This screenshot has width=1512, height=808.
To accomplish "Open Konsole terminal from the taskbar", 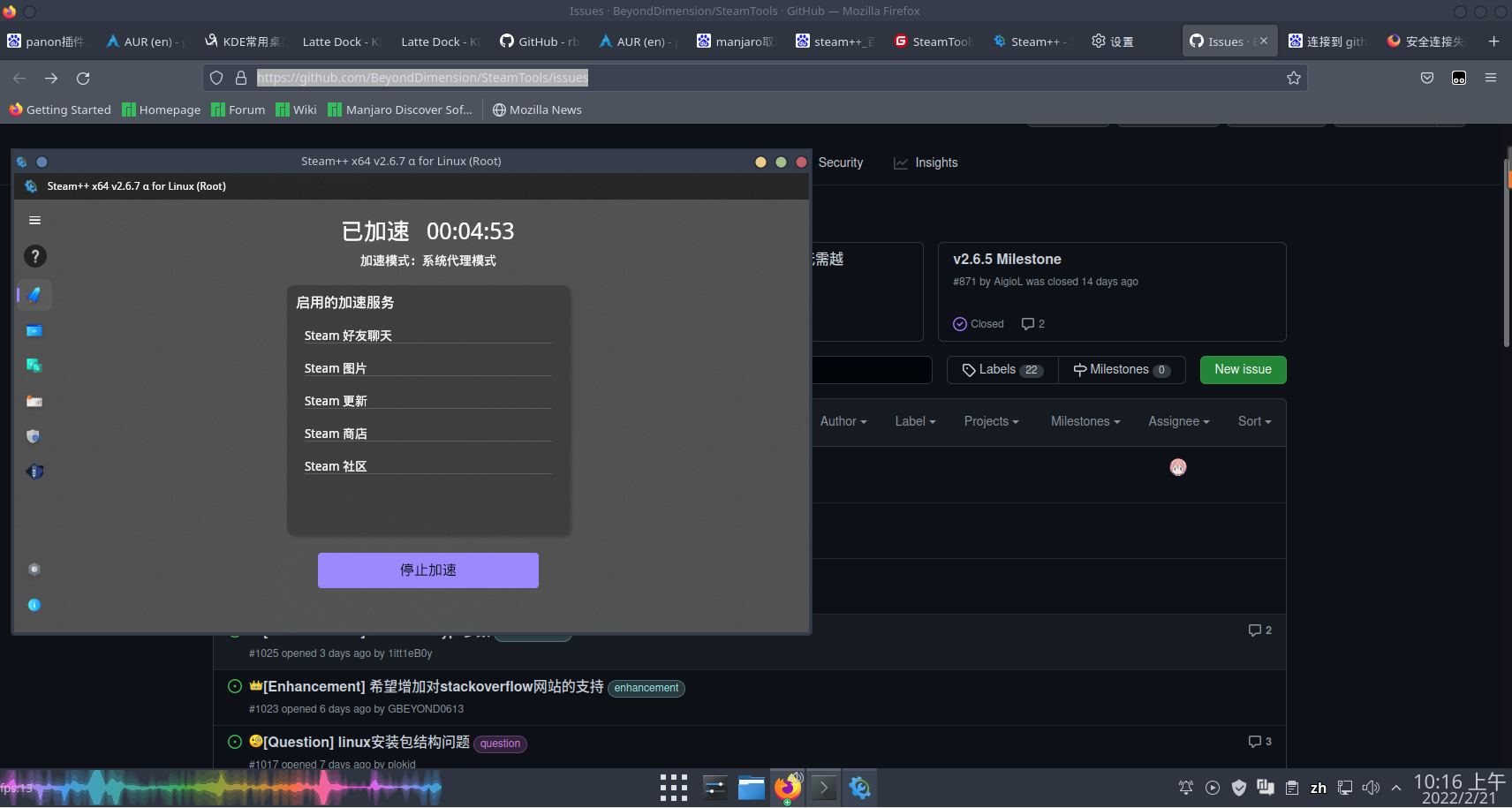I will click(823, 788).
